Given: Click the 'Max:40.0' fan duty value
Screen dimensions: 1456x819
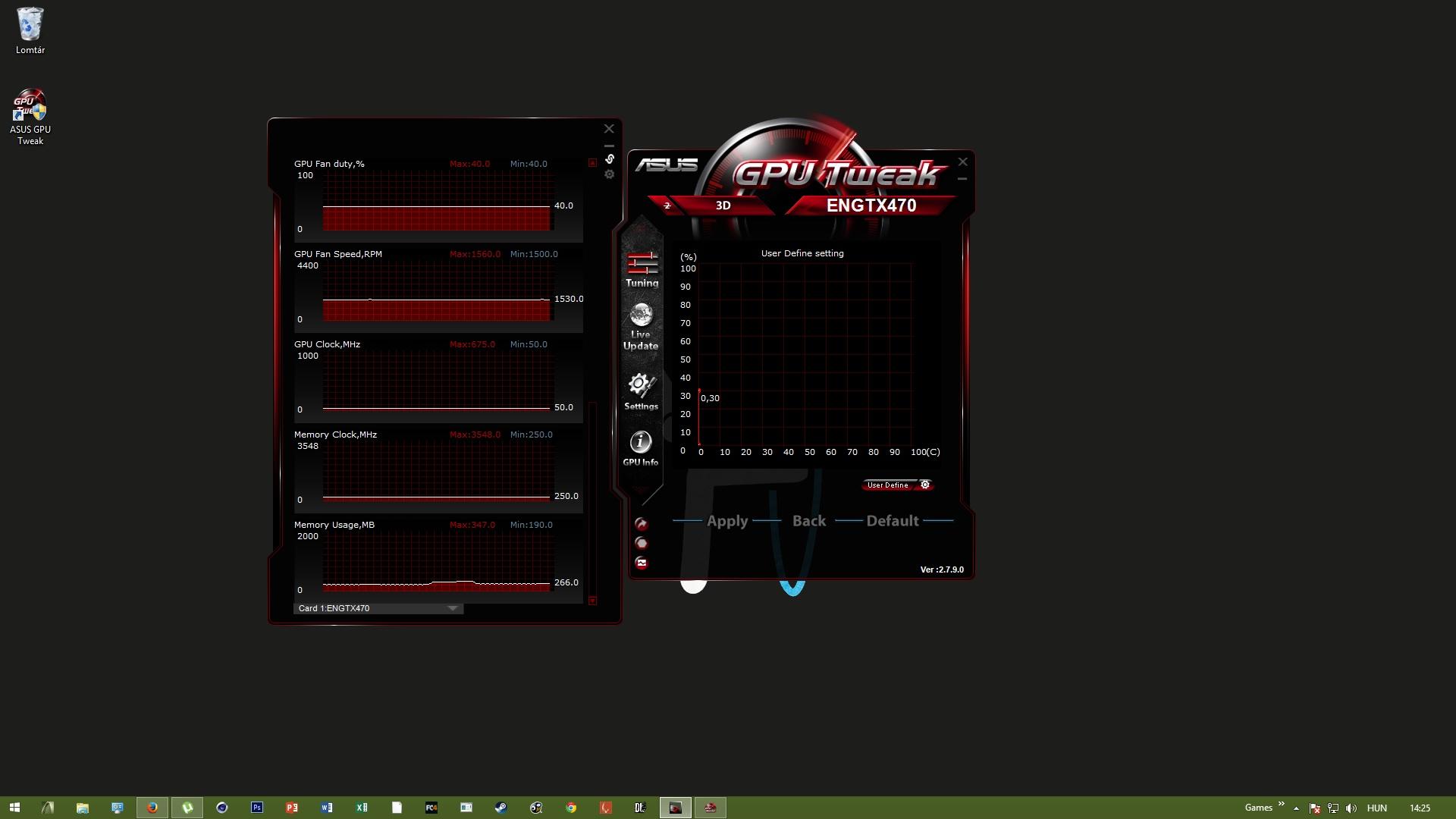Looking at the screenshot, I should click(469, 164).
